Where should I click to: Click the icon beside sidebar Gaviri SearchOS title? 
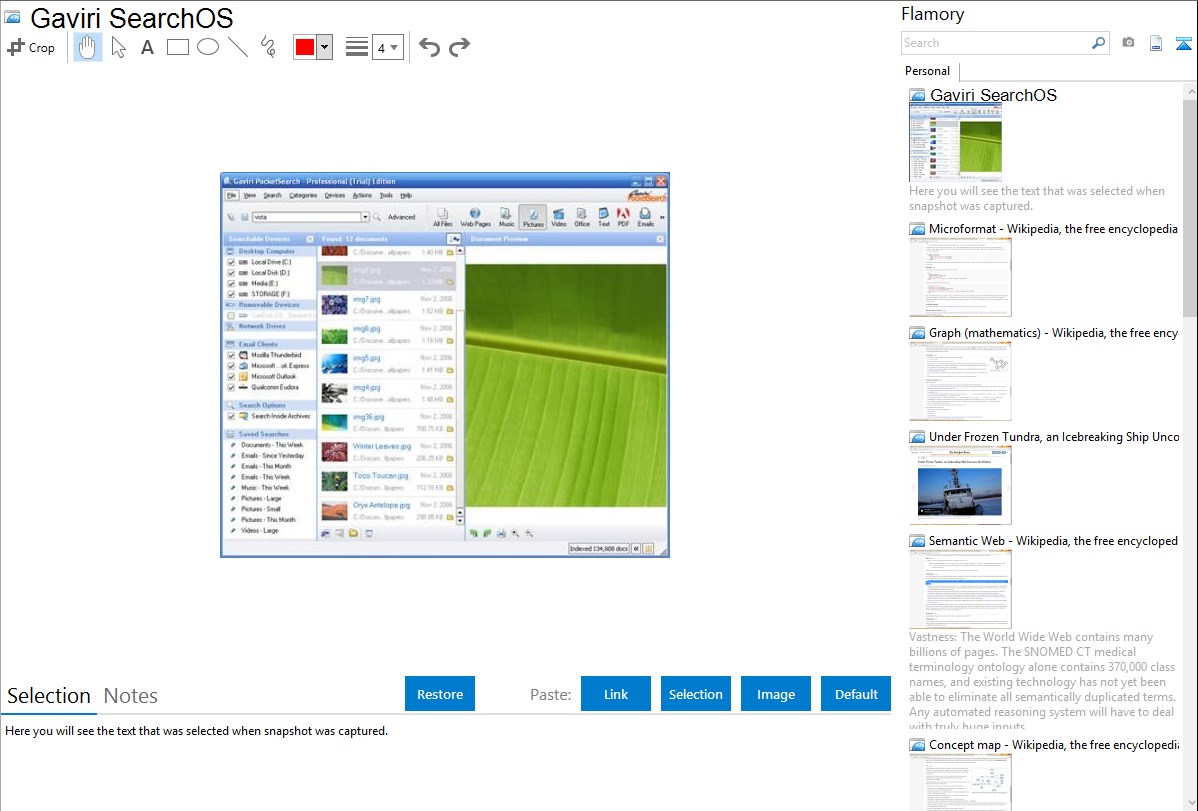coord(917,96)
